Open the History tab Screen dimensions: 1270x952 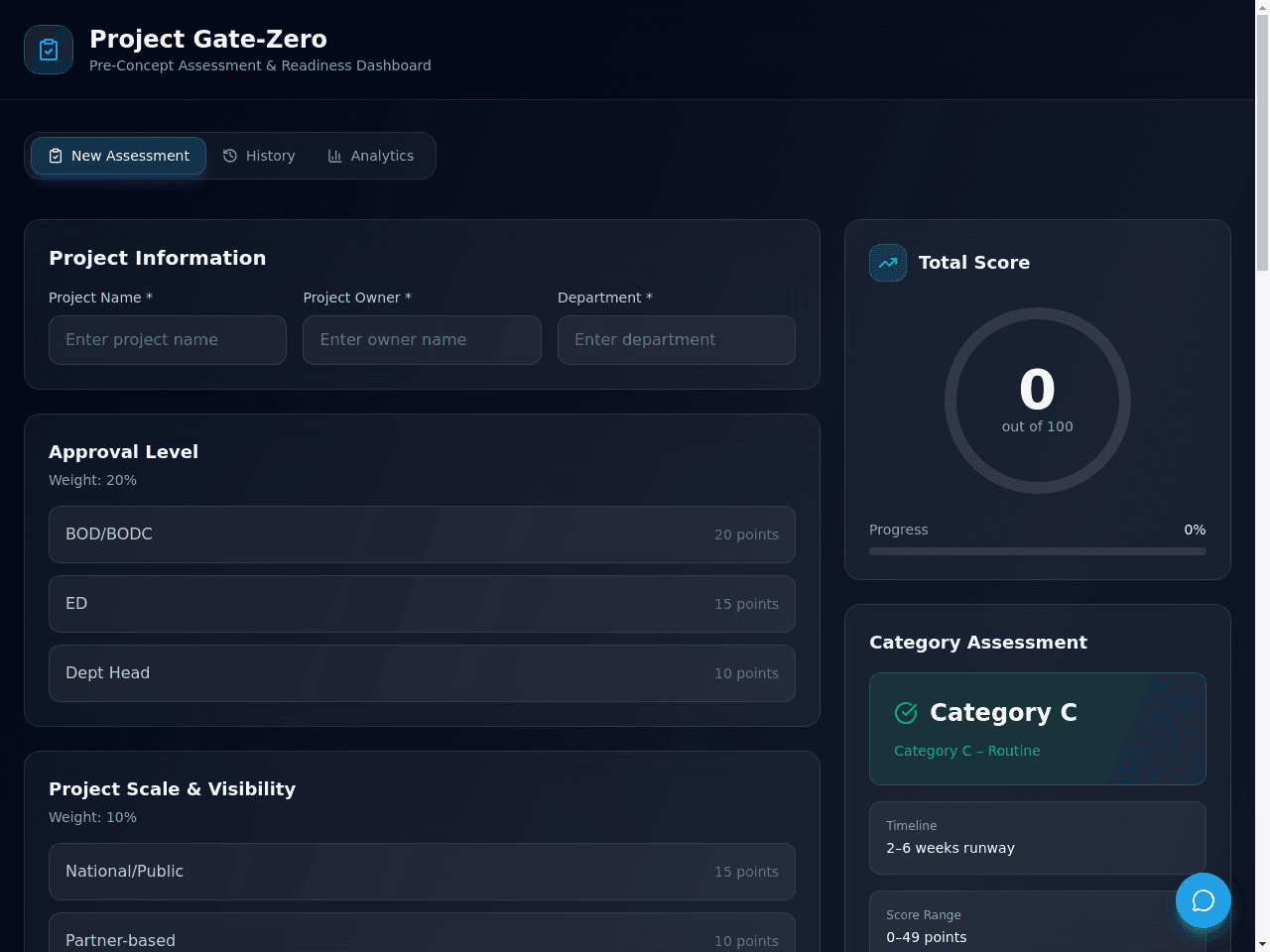click(259, 156)
